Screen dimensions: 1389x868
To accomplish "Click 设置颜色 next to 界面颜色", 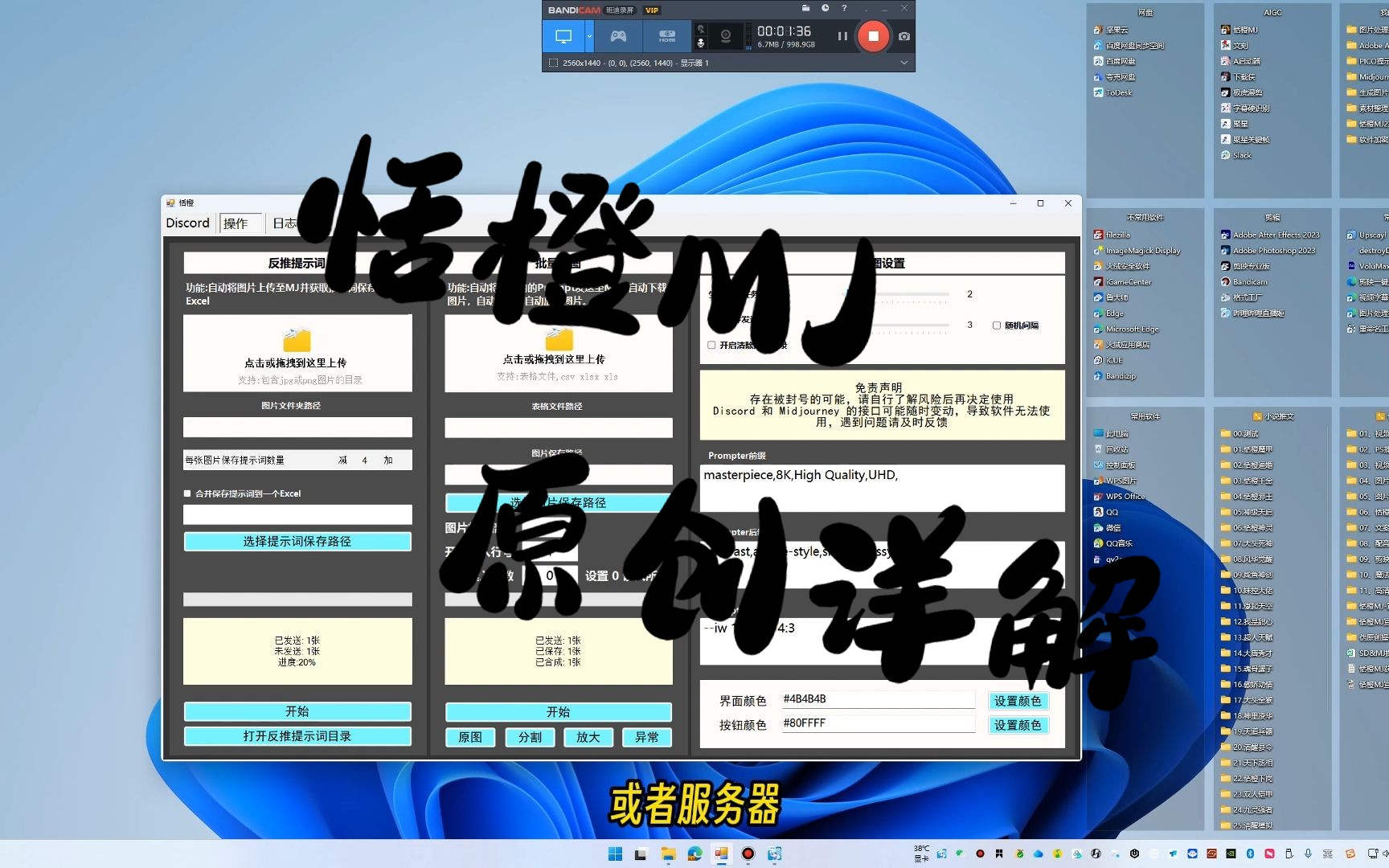I will (x=1018, y=701).
